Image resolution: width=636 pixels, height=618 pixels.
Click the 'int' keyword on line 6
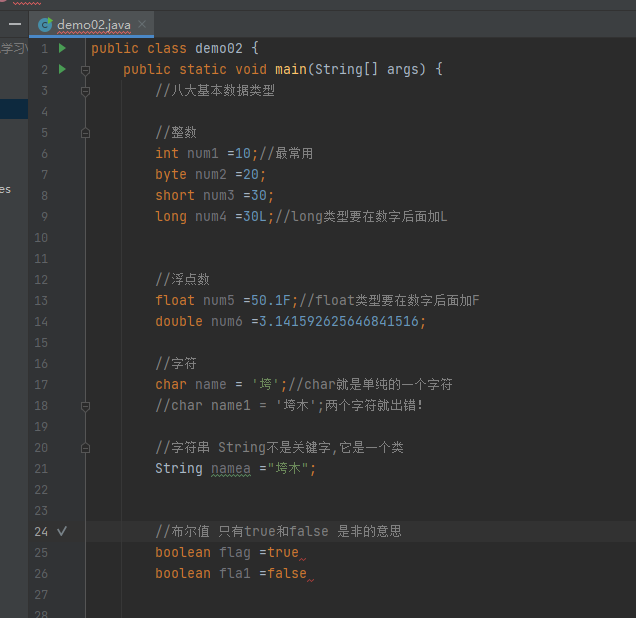pyautogui.click(x=167, y=153)
